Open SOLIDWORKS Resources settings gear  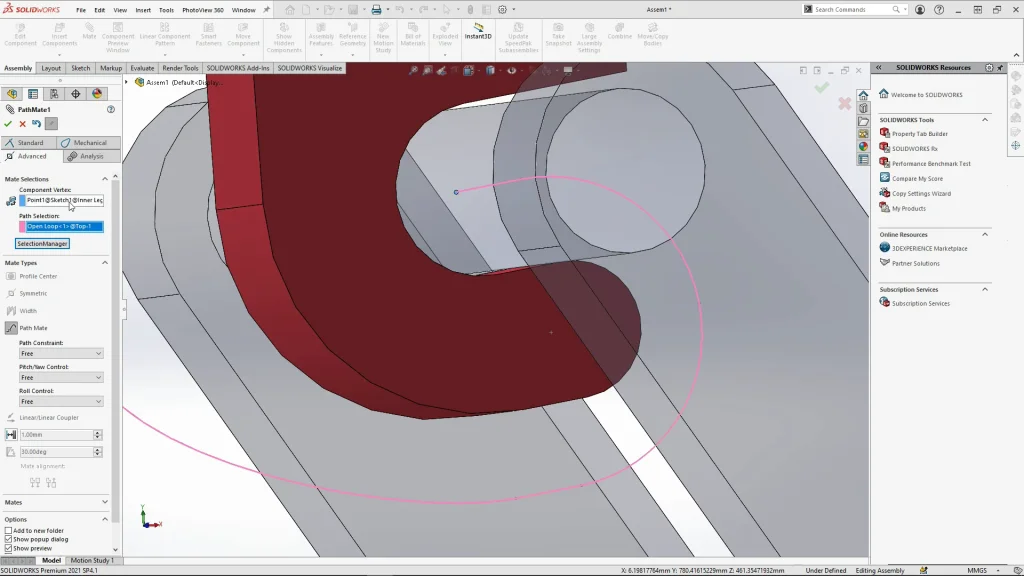[x=989, y=68]
